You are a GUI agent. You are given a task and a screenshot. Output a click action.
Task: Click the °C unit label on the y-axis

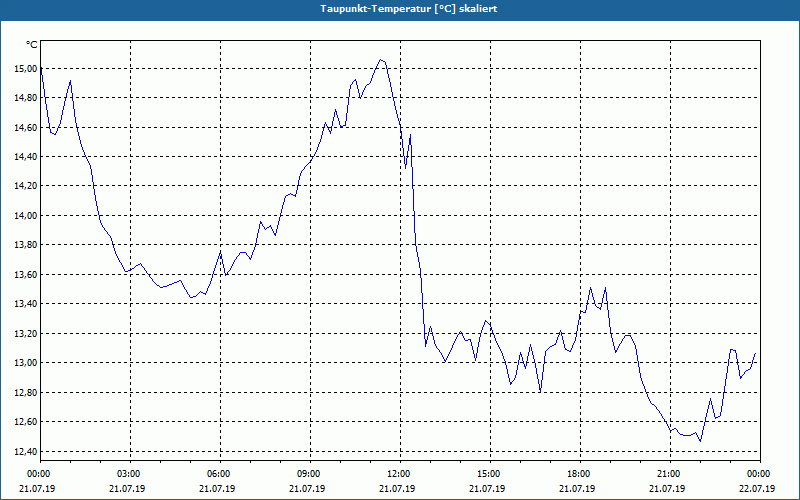coord(32,45)
